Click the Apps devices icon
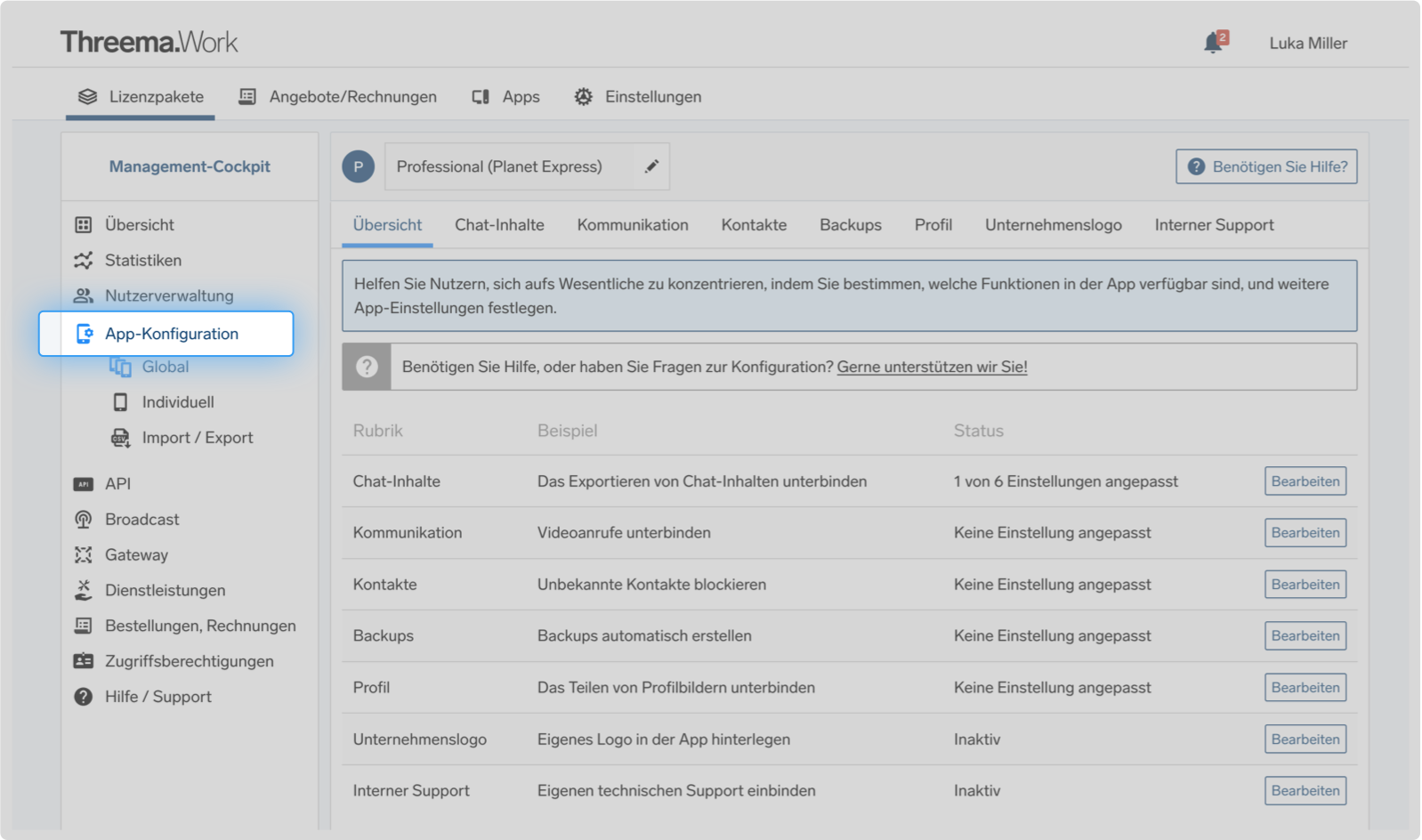Screen dimensions: 1422x840 (x=481, y=97)
